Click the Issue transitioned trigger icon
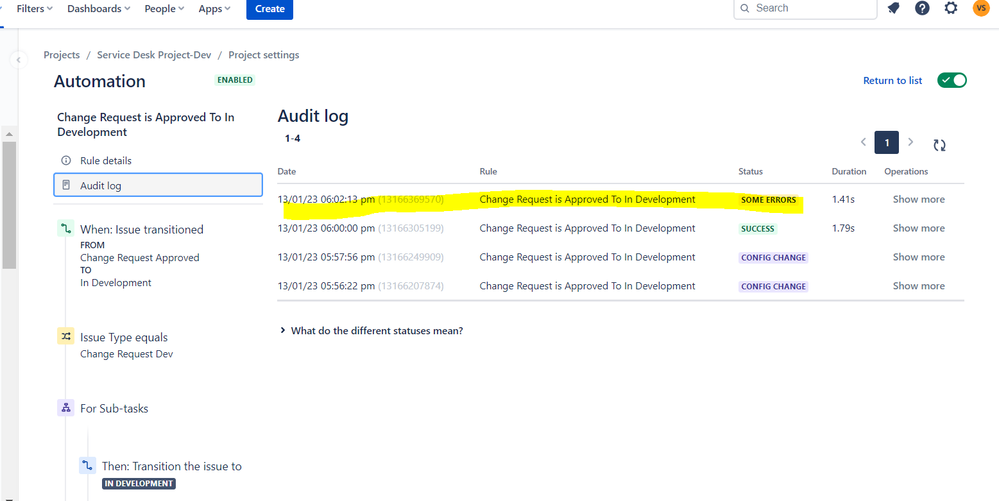The height and width of the screenshot is (501, 999). coord(66,228)
